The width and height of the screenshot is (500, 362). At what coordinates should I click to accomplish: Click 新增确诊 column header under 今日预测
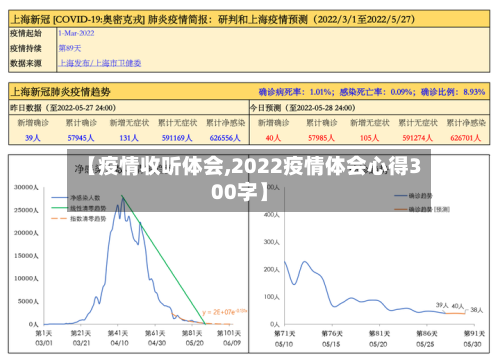click(274, 123)
